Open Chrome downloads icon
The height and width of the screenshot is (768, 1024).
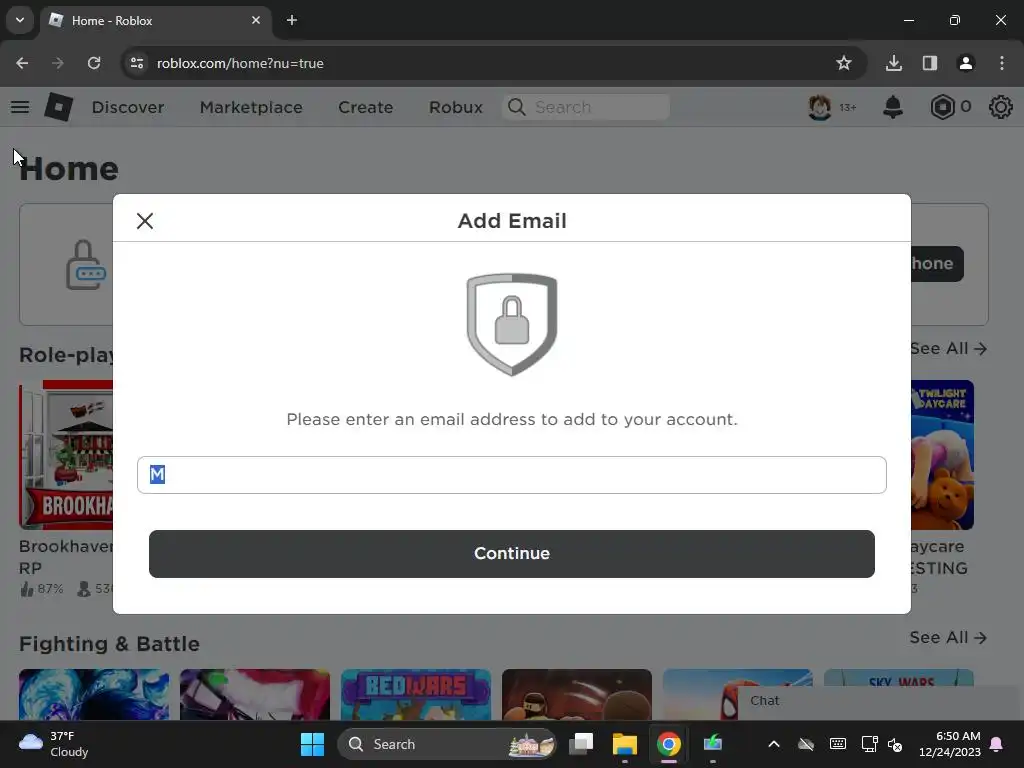pyautogui.click(x=894, y=63)
